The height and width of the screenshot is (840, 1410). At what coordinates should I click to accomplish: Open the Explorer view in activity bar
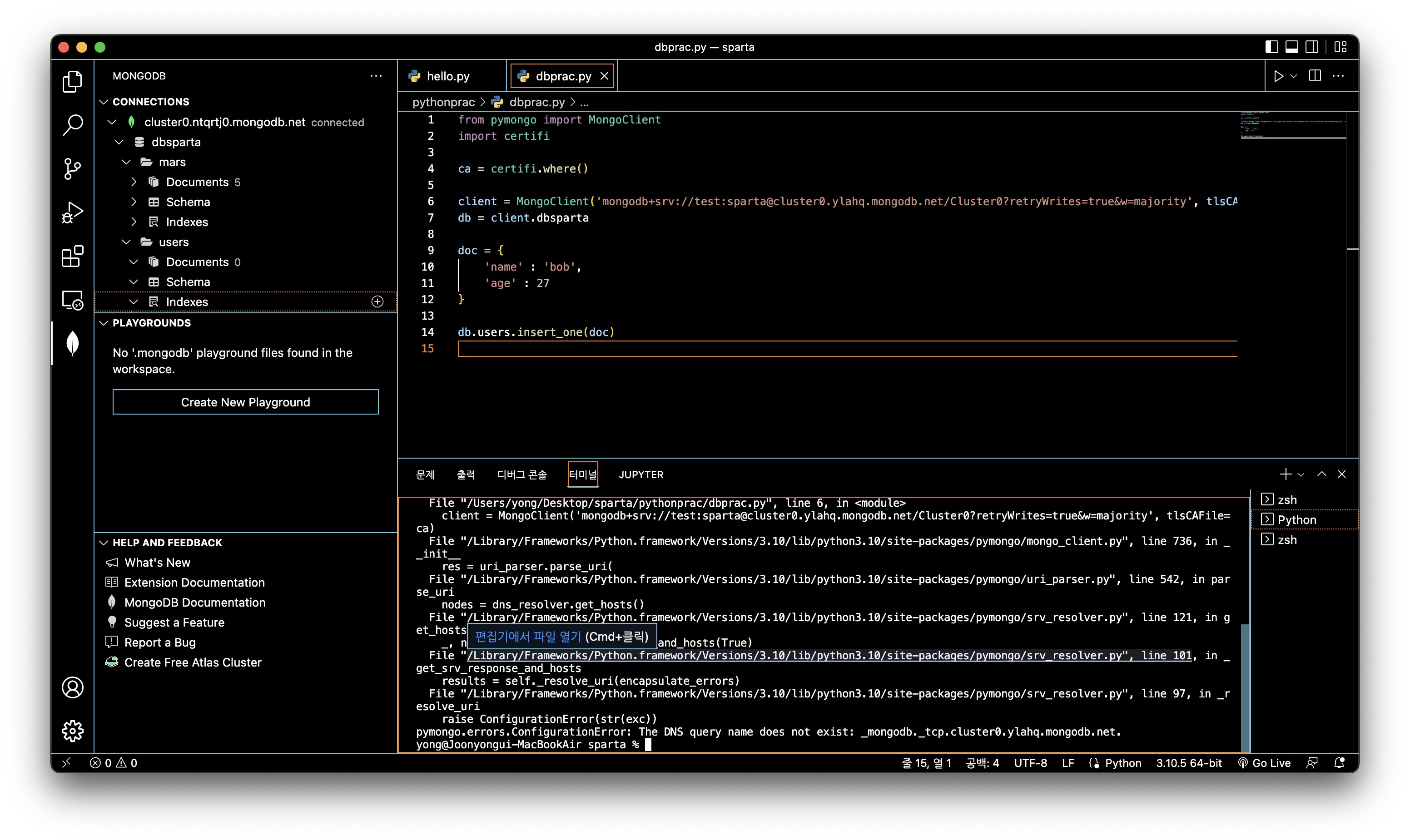[73, 82]
